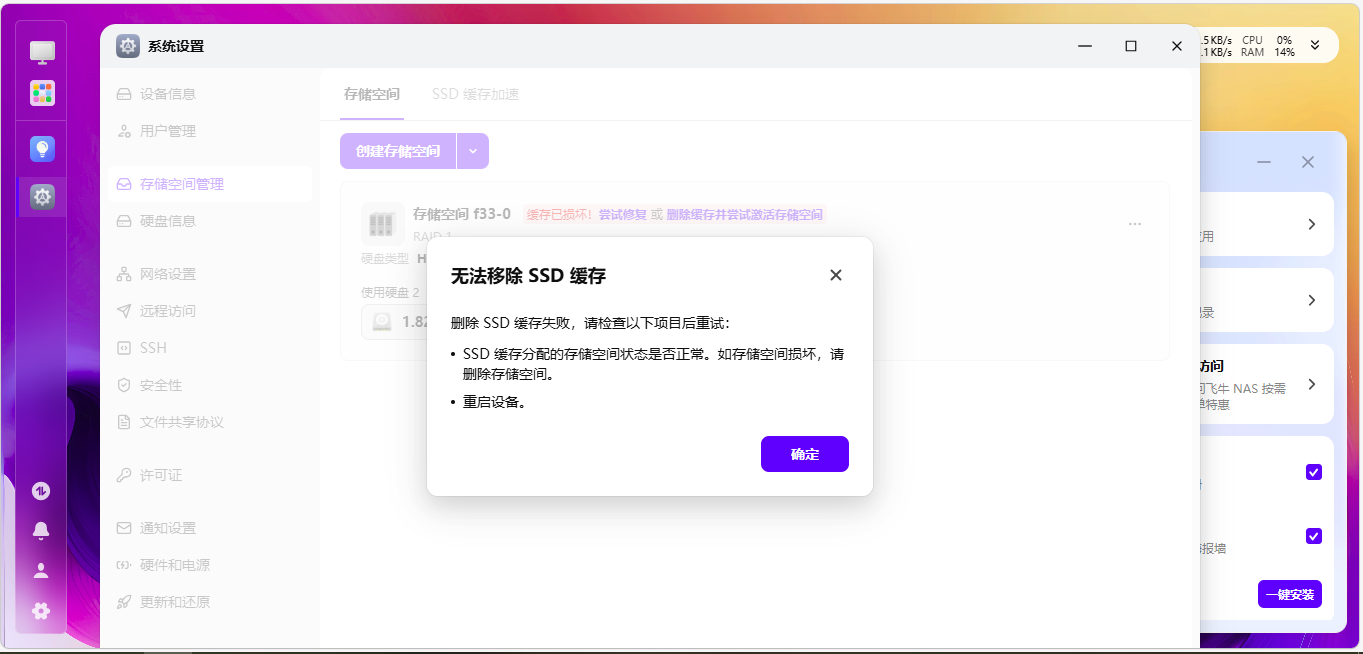
Task: Open 网络设置 in the settings sidebar
Action: [168, 274]
